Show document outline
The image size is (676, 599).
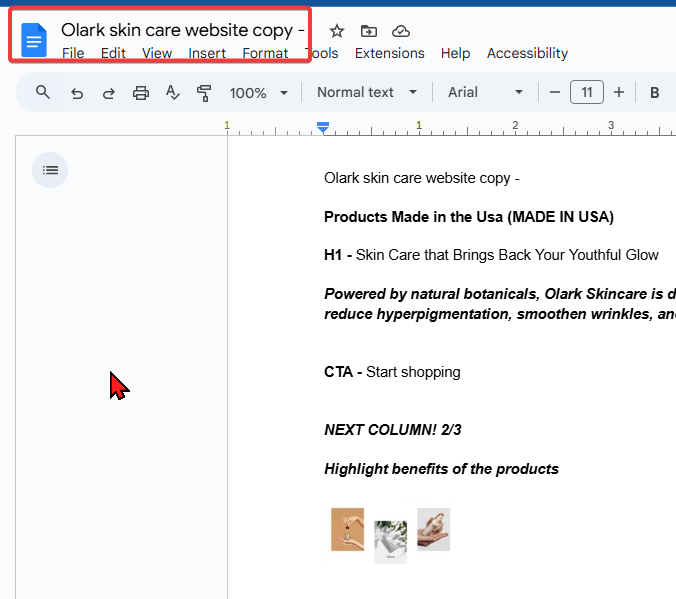coord(50,170)
